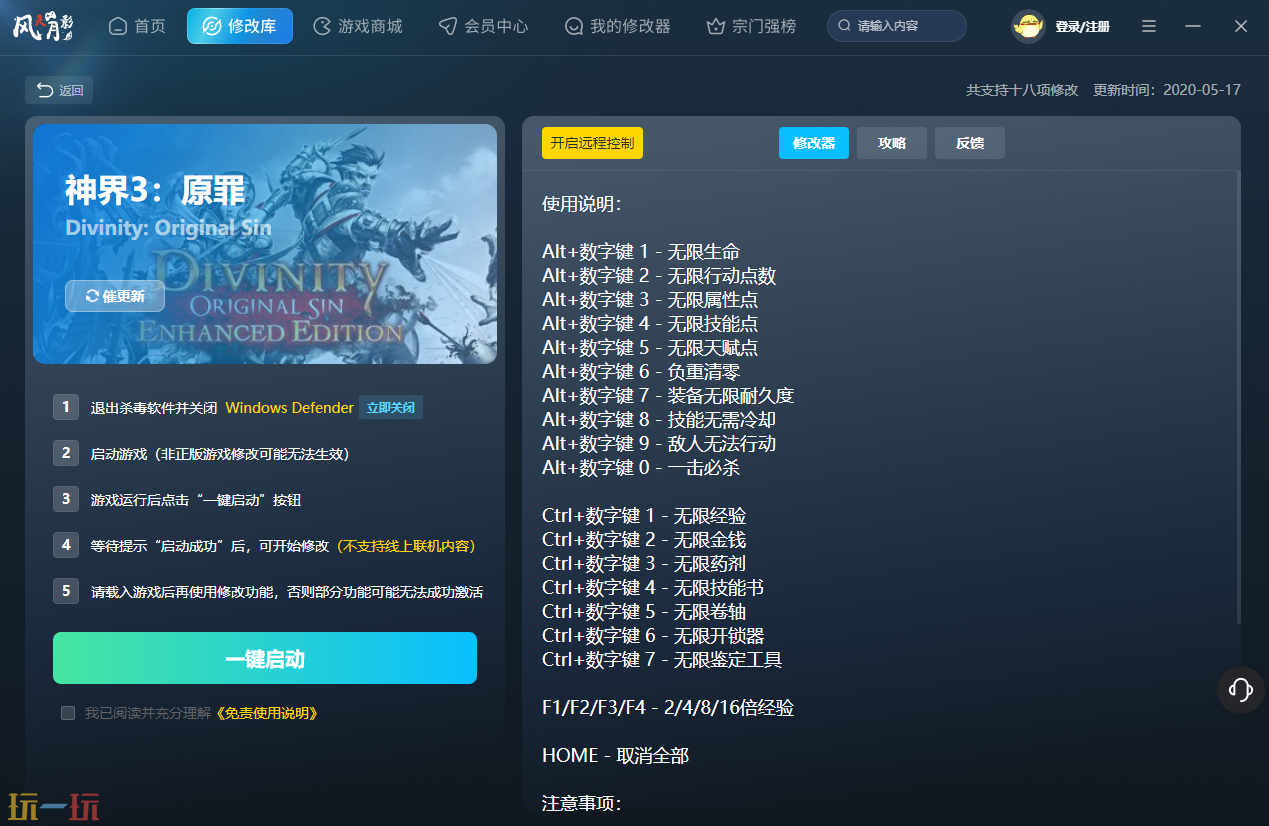Click 开启远程控制 button
Screen dimensions: 1269x826
point(592,143)
